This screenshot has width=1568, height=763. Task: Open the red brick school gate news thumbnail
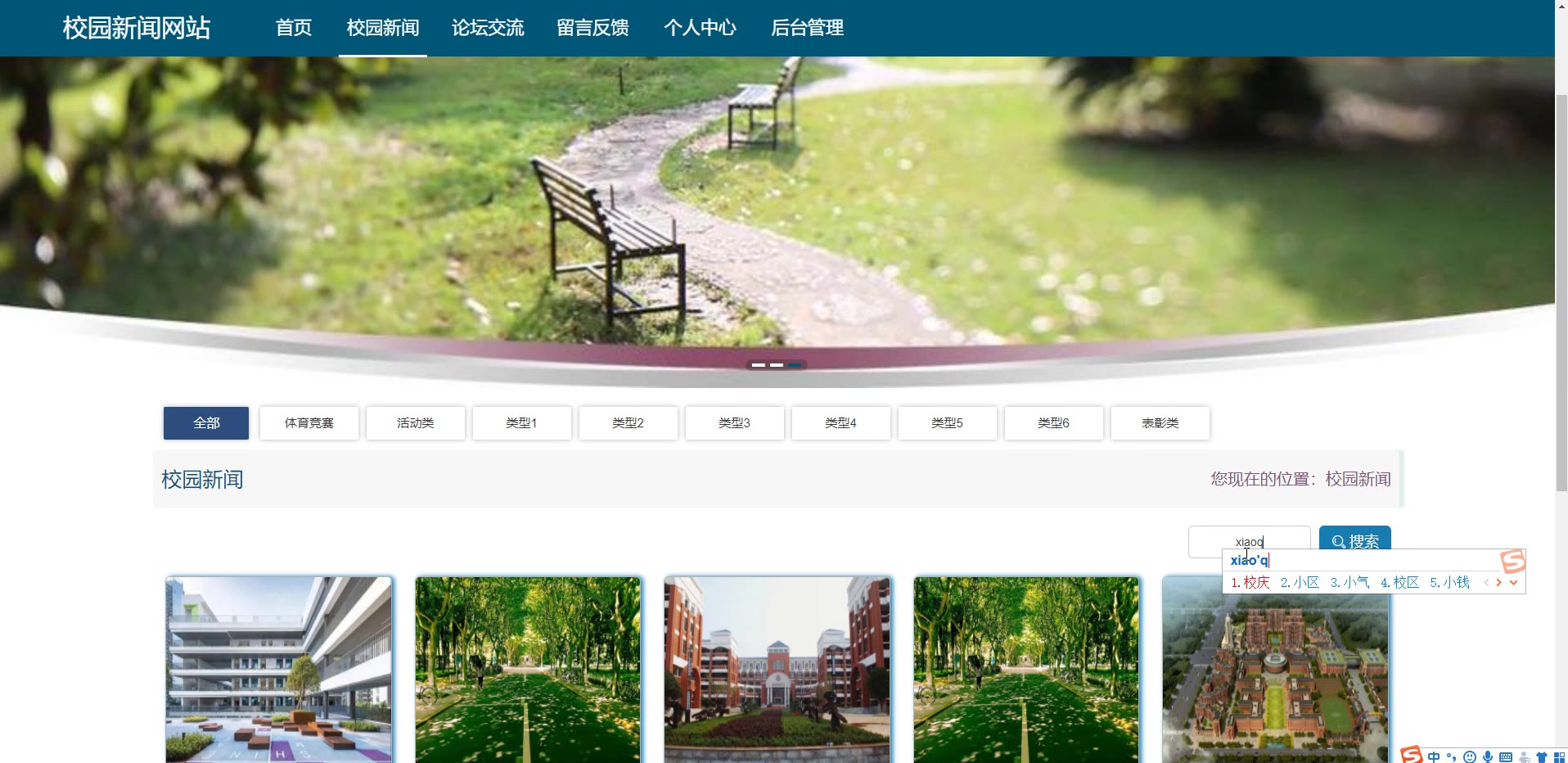[777, 670]
